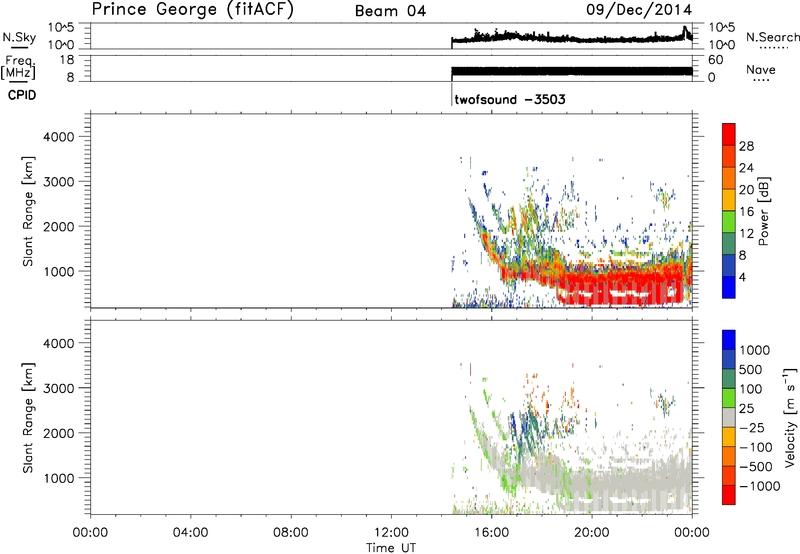Click the 'CPID' label
Viewport: 800px width, 554px height.
coord(22,95)
